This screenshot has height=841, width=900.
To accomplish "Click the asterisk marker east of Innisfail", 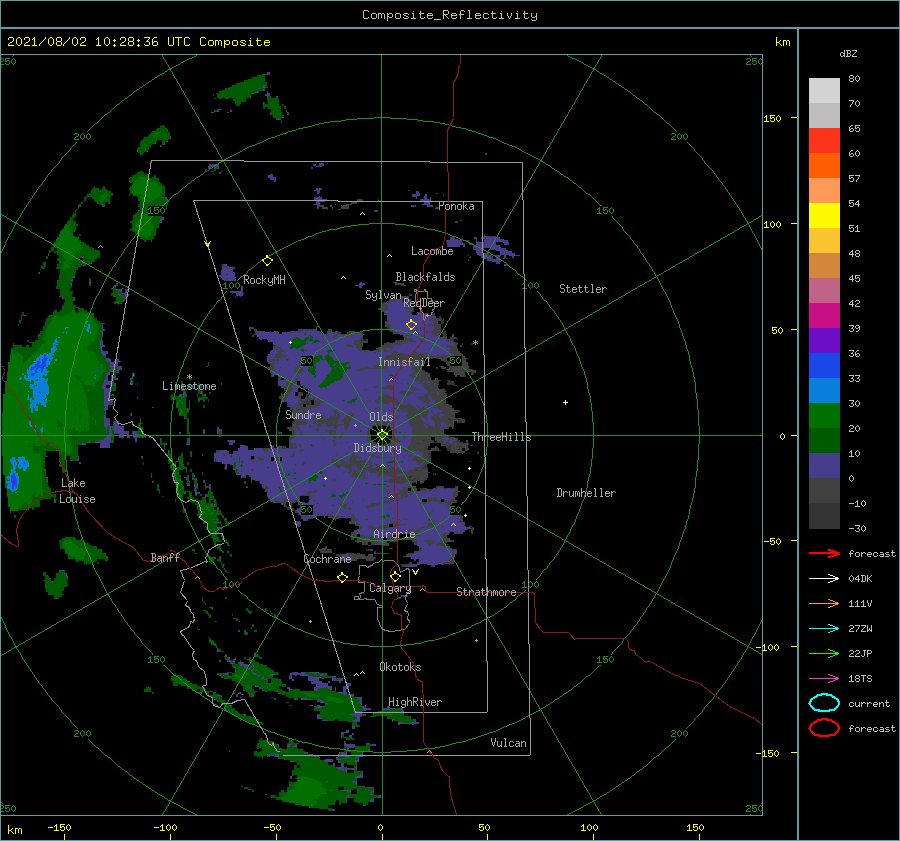I will point(475,343).
